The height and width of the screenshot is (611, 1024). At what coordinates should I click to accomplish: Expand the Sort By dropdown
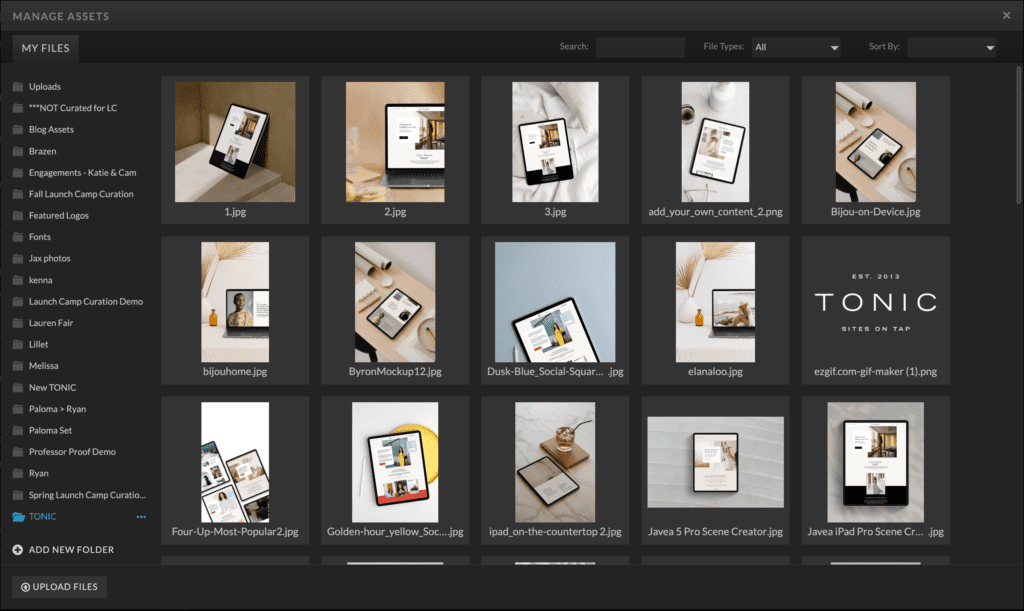click(951, 47)
